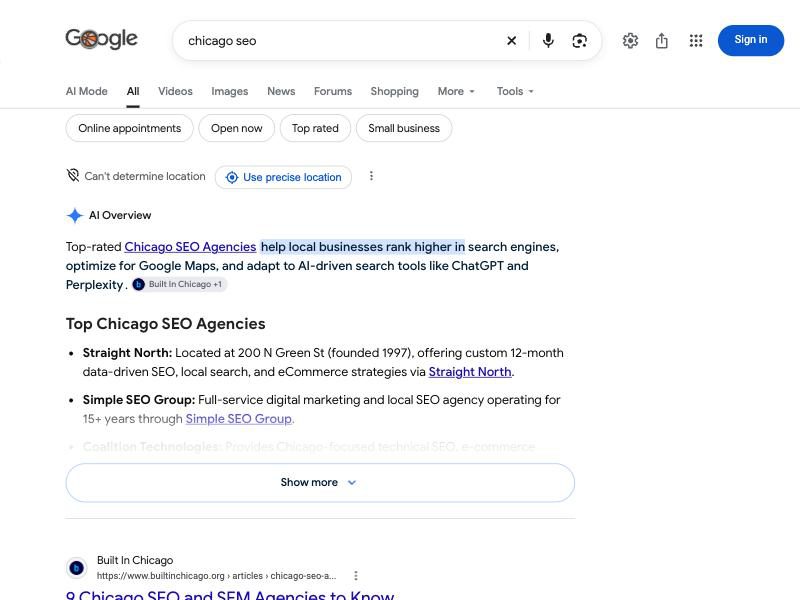
Task: Clear the search query with X
Action: pyautogui.click(x=511, y=40)
